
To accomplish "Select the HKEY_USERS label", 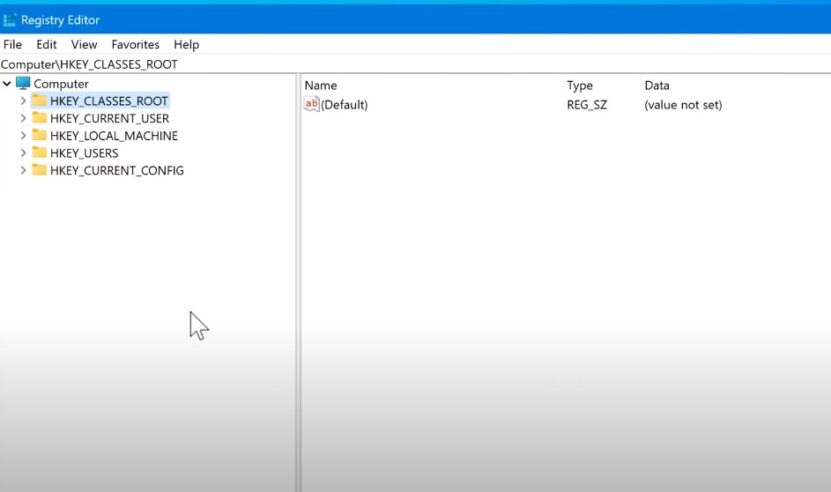I will click(84, 153).
